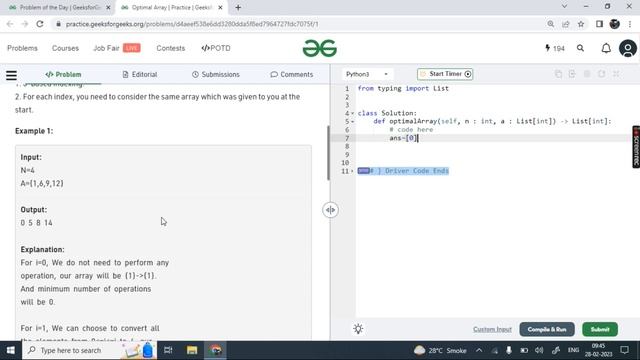Open Chrome three-dot menu

click(630, 24)
